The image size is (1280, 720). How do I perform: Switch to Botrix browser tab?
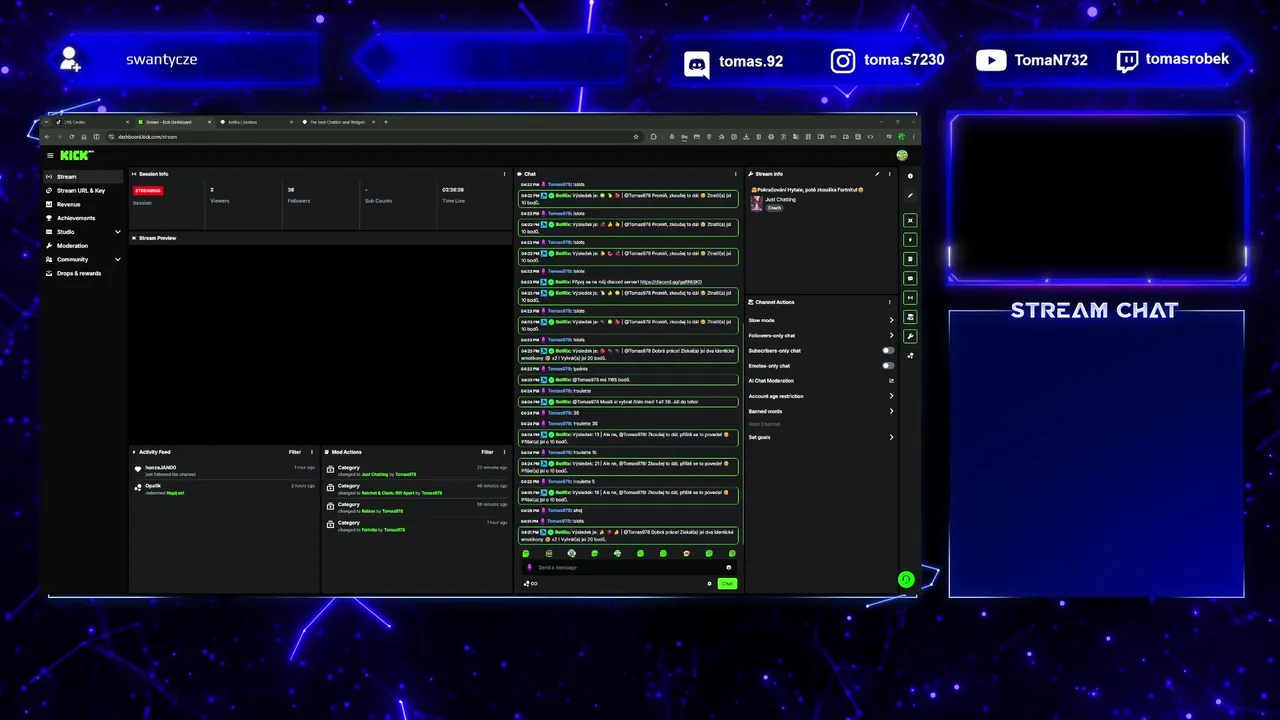point(254,122)
